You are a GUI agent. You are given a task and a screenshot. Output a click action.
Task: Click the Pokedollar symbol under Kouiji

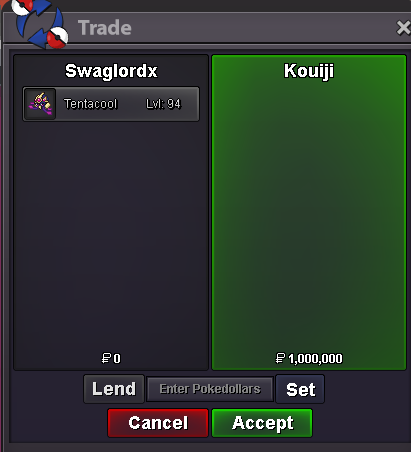(x=280, y=358)
